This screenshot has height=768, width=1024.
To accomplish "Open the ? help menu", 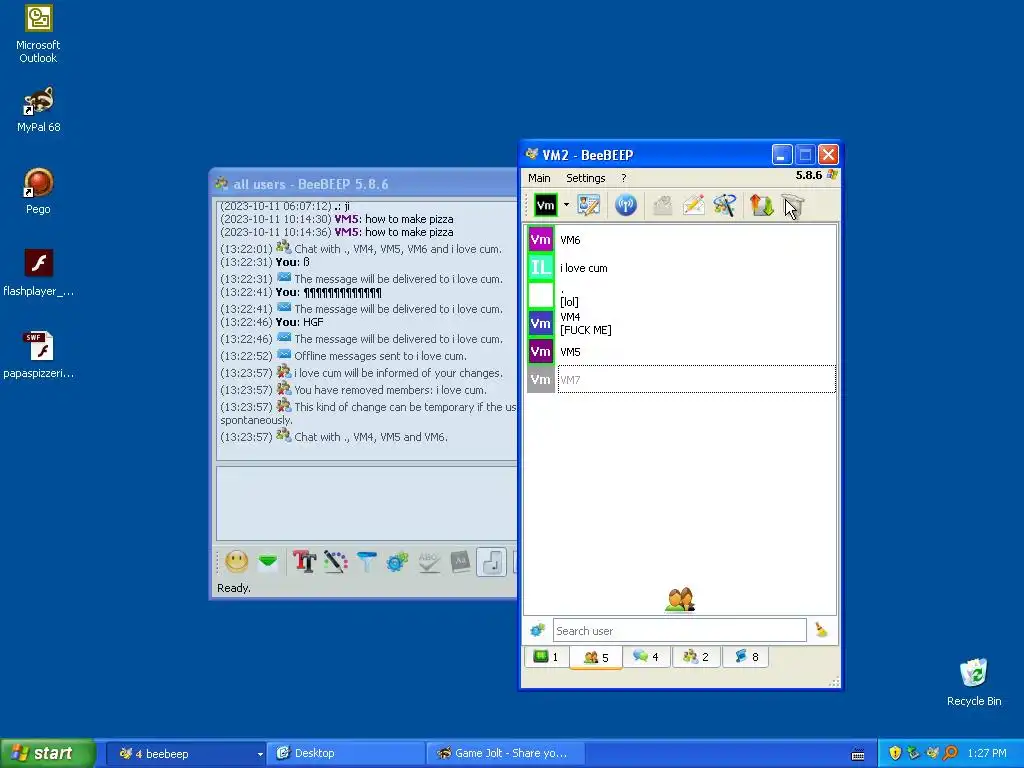I will click(624, 178).
